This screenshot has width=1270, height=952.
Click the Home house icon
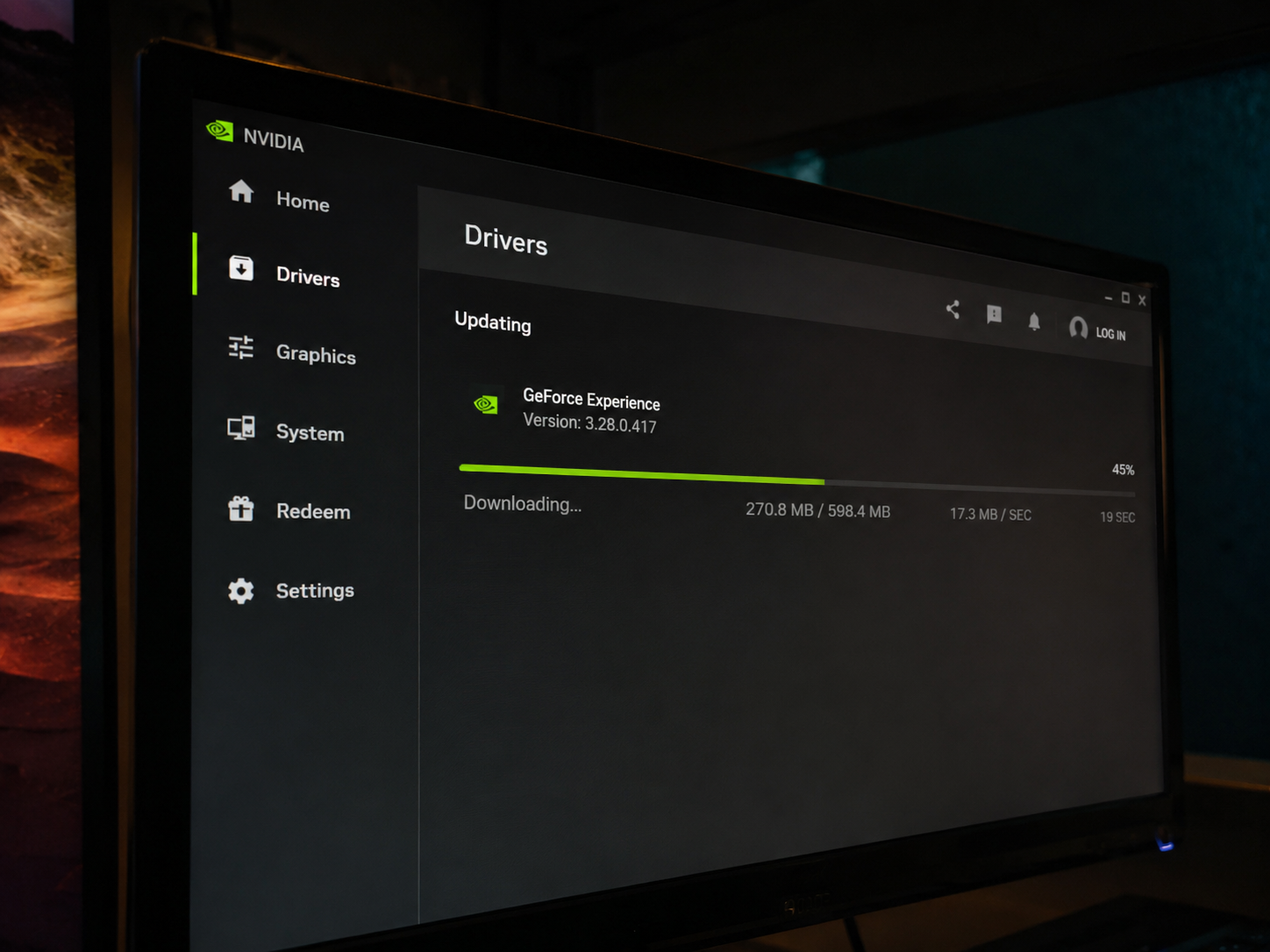(x=241, y=191)
